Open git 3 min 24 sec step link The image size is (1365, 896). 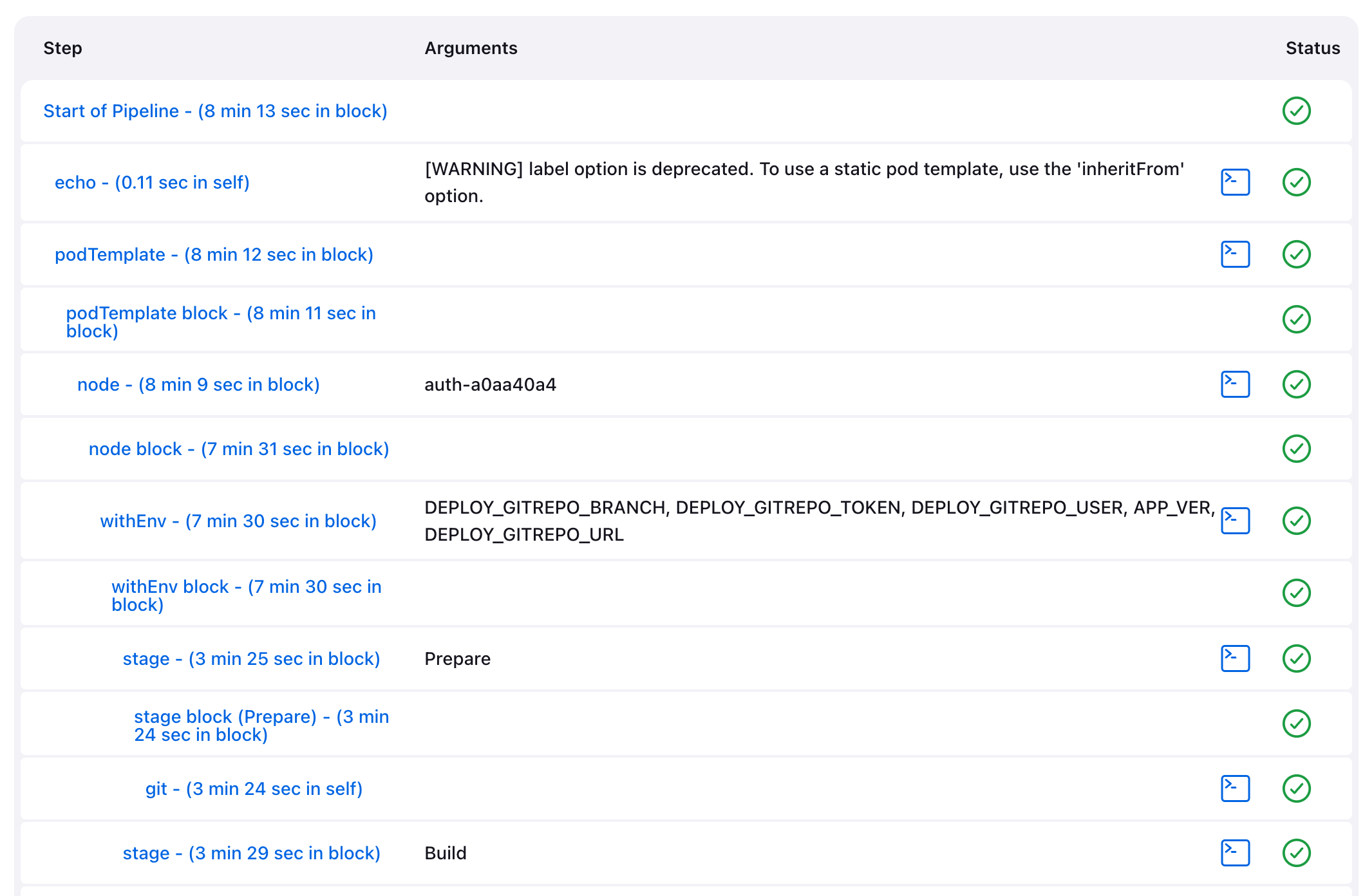(x=254, y=789)
